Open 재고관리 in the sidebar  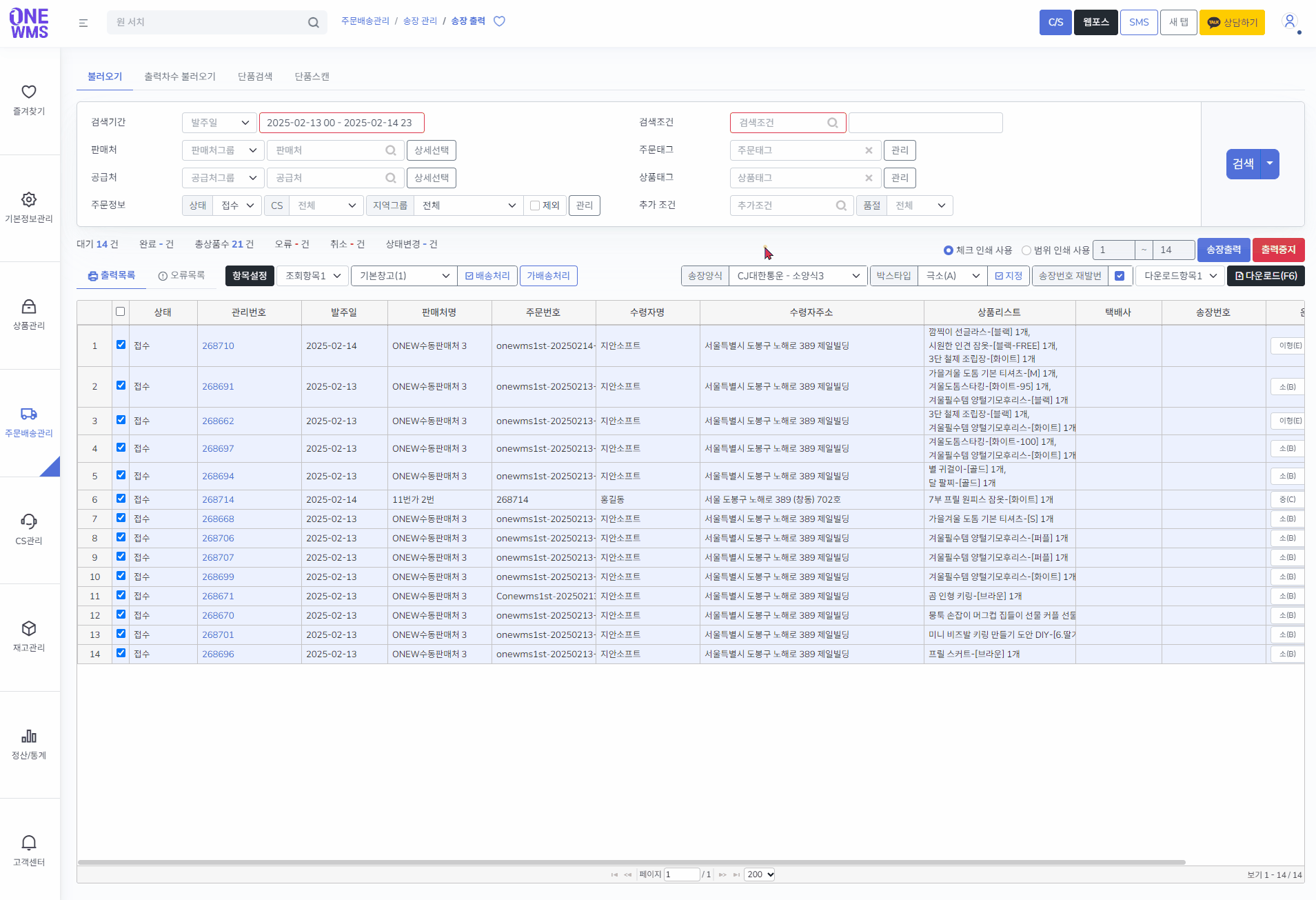[29, 637]
